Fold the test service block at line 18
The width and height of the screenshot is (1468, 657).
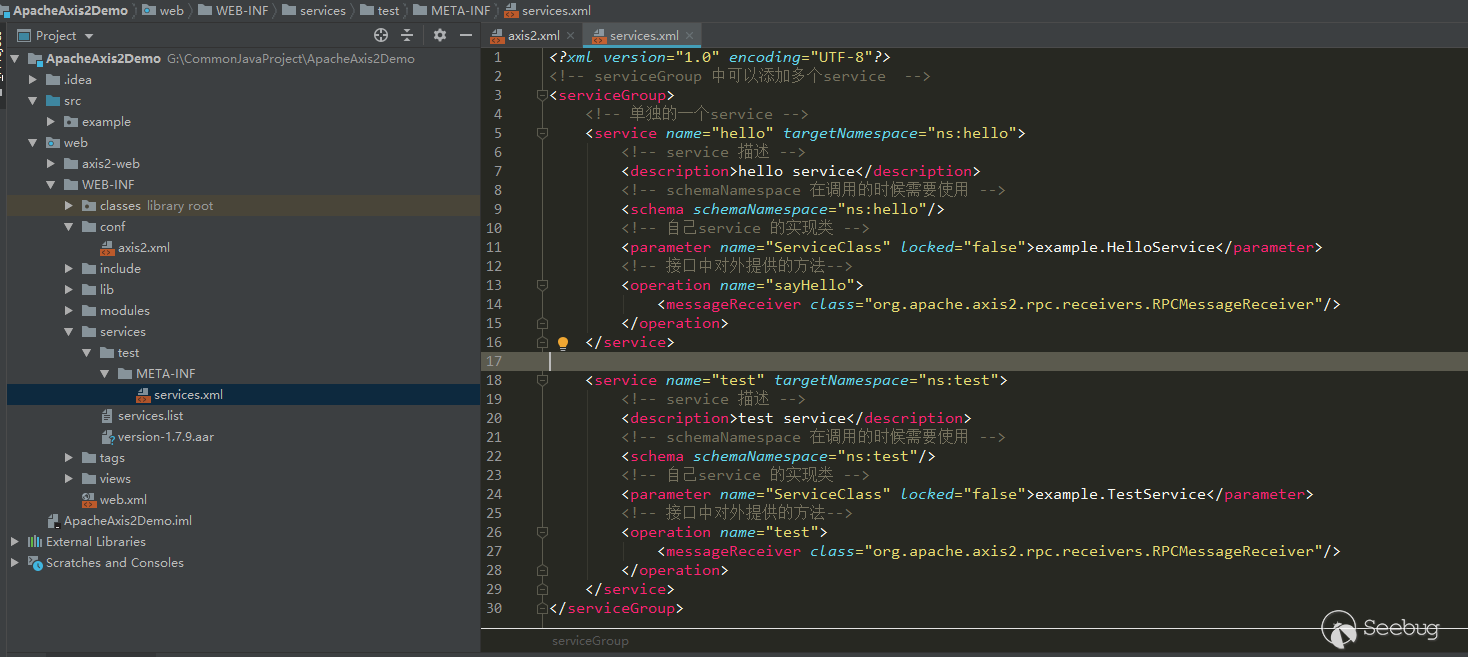pyautogui.click(x=542, y=380)
